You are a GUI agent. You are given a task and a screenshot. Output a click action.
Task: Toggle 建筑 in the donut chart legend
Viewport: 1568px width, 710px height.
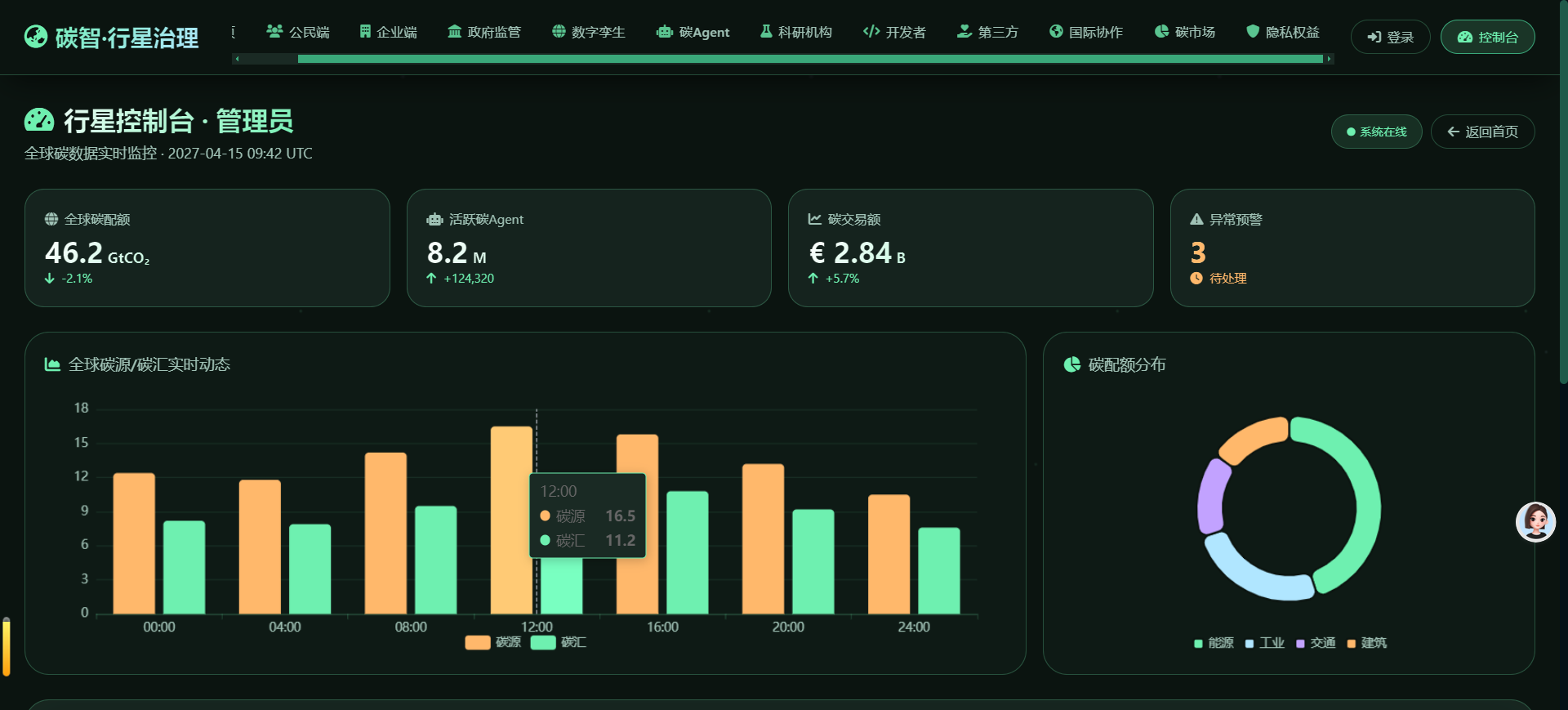[x=1367, y=643]
